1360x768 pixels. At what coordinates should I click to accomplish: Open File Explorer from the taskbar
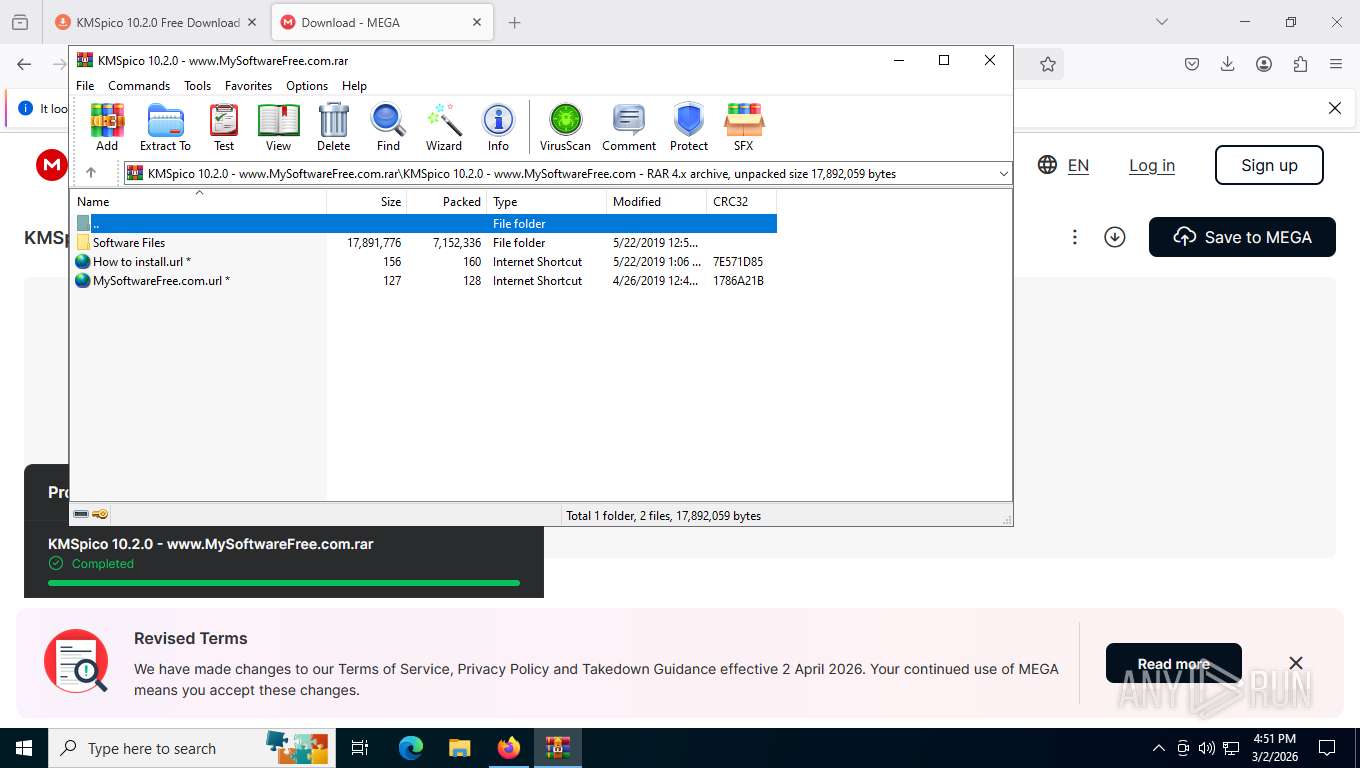(x=459, y=748)
